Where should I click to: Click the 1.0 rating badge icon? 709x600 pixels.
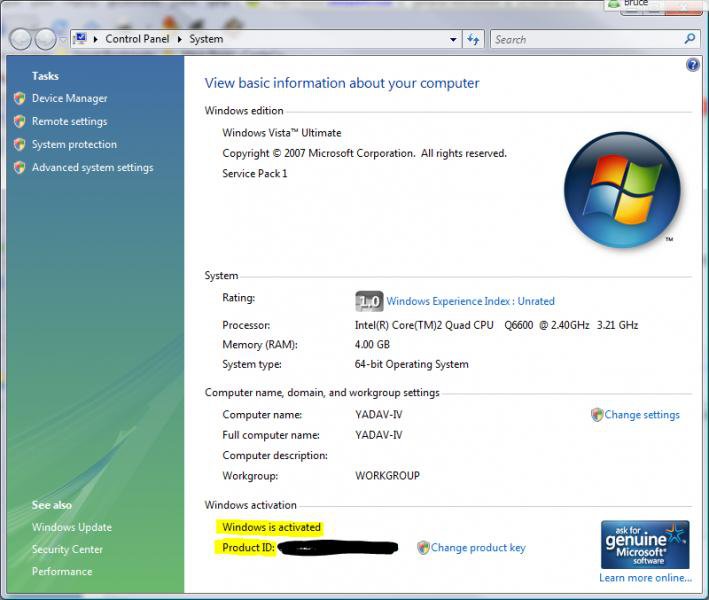(369, 301)
